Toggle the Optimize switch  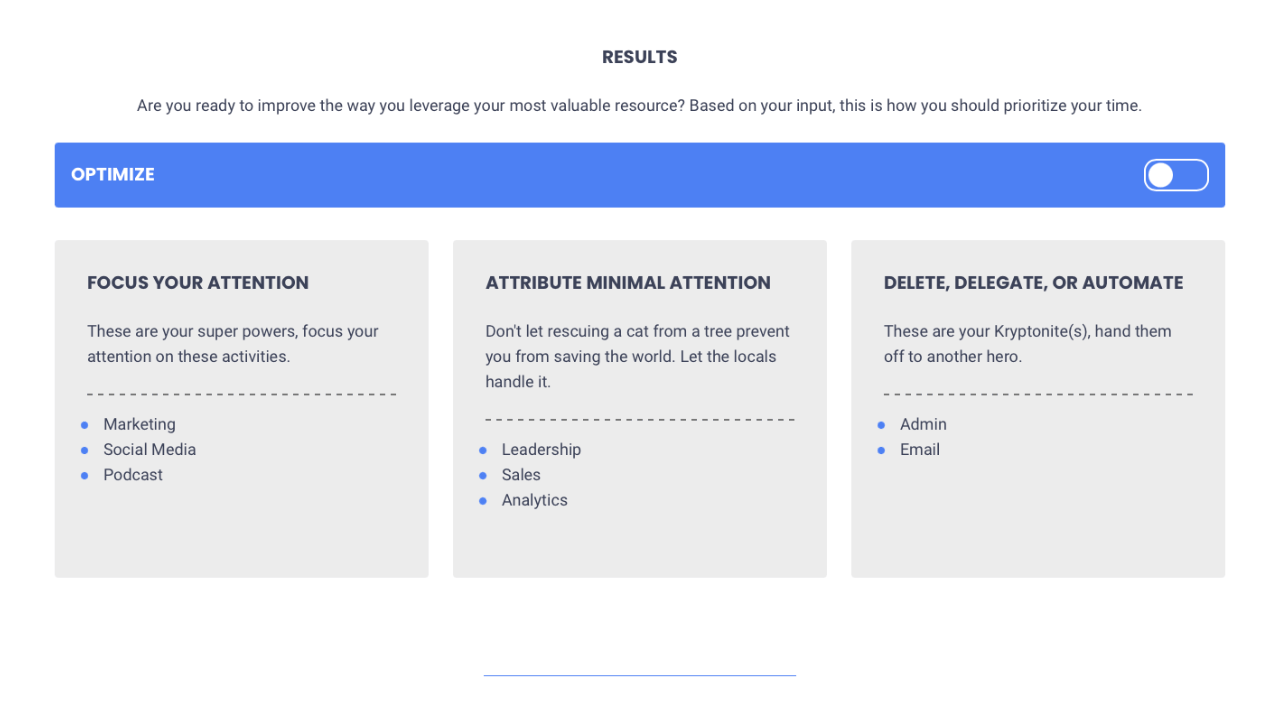point(1176,175)
